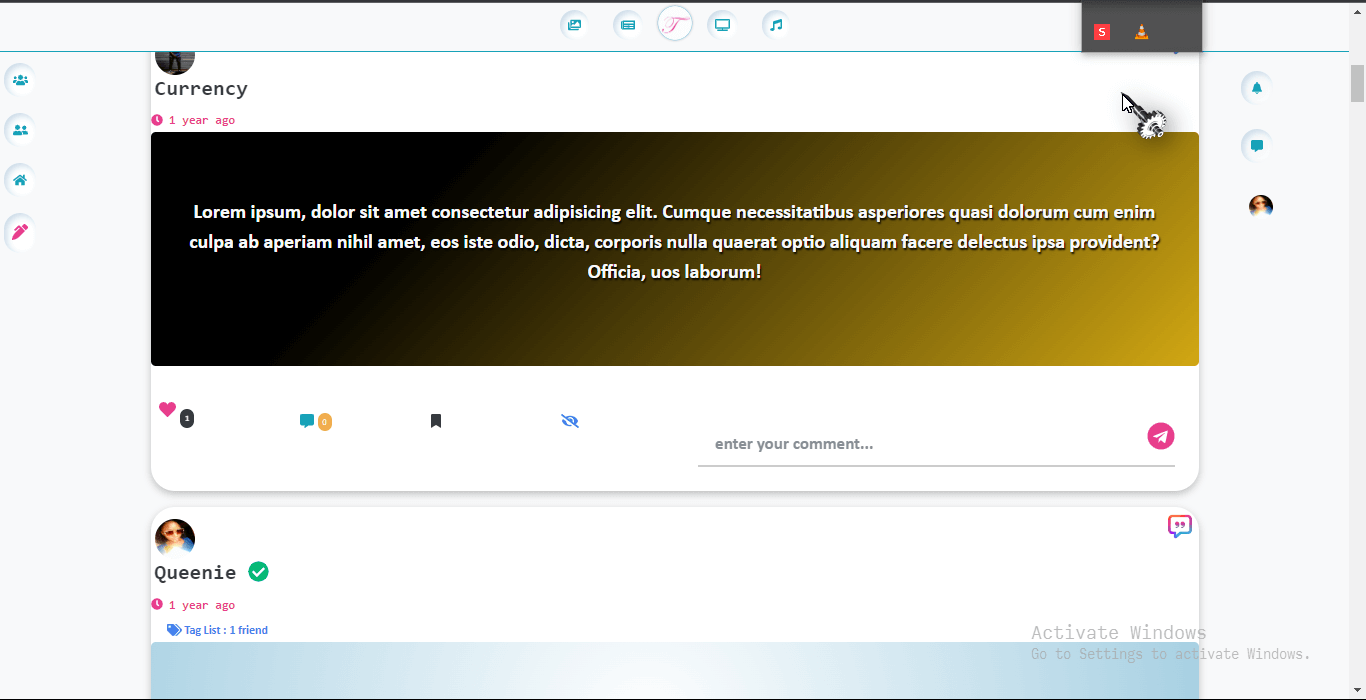This screenshot has height=700, width=1366.
Task: Click the news feed list icon in top bar
Action: tap(627, 25)
